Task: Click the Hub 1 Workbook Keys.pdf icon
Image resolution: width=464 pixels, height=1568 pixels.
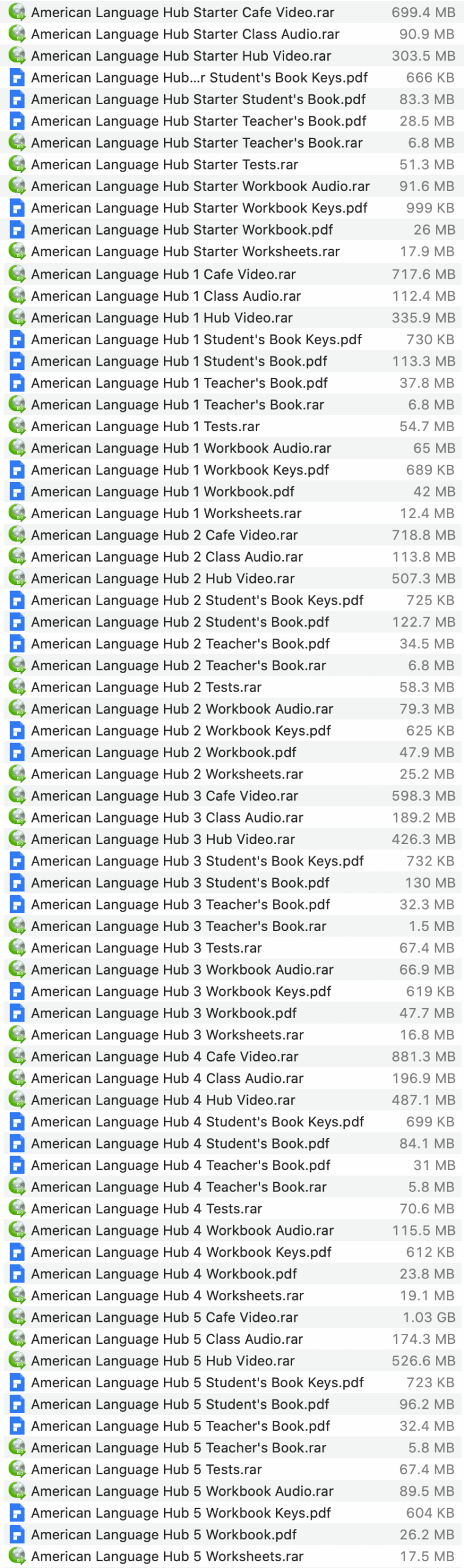Action: point(17,470)
